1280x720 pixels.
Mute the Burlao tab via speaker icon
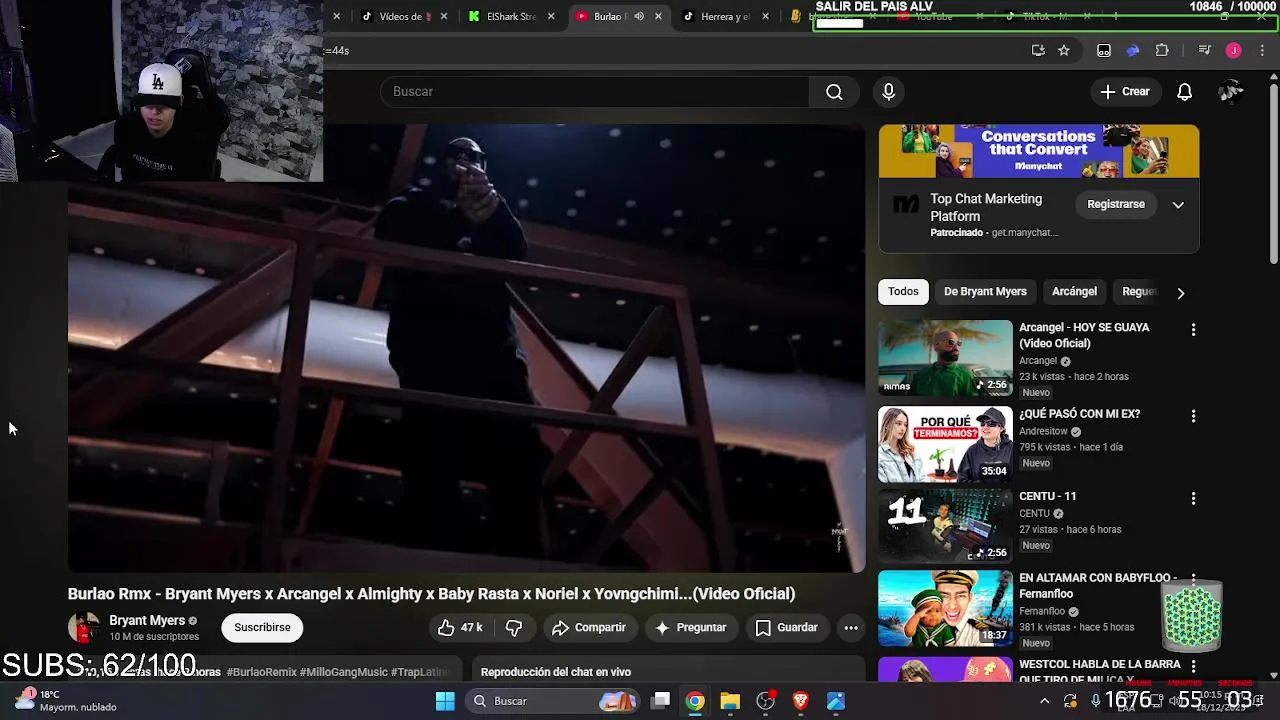pos(639,16)
